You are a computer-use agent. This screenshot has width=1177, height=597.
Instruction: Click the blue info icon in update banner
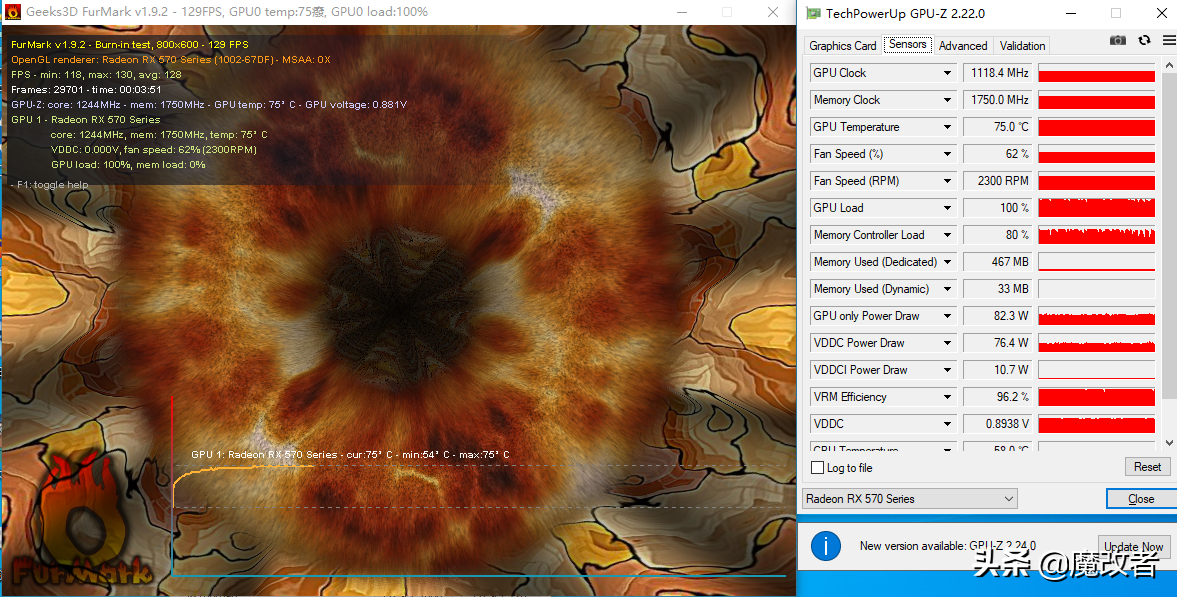tap(826, 546)
